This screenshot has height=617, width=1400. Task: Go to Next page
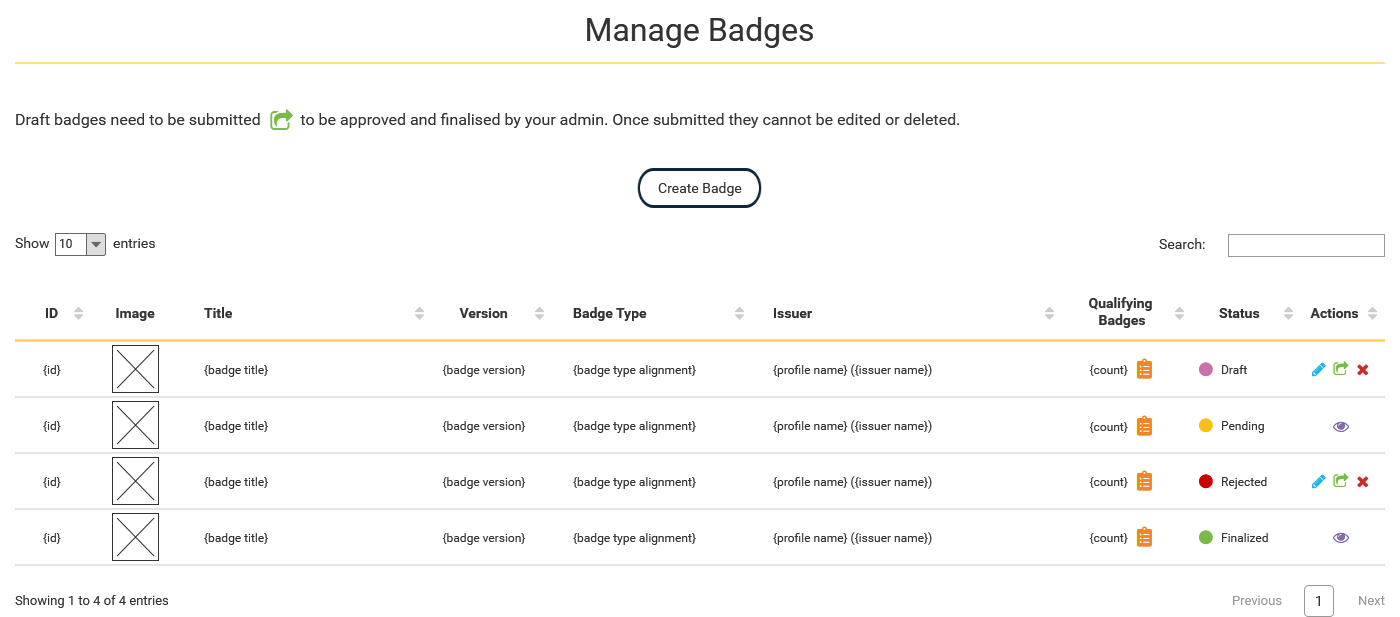1371,601
